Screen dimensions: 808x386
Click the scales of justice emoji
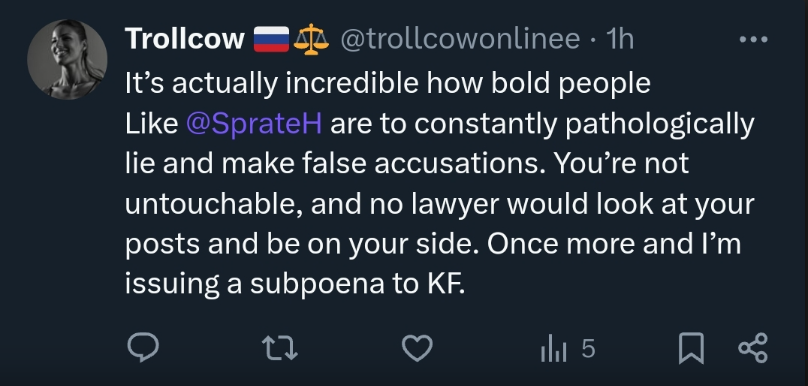pos(311,39)
